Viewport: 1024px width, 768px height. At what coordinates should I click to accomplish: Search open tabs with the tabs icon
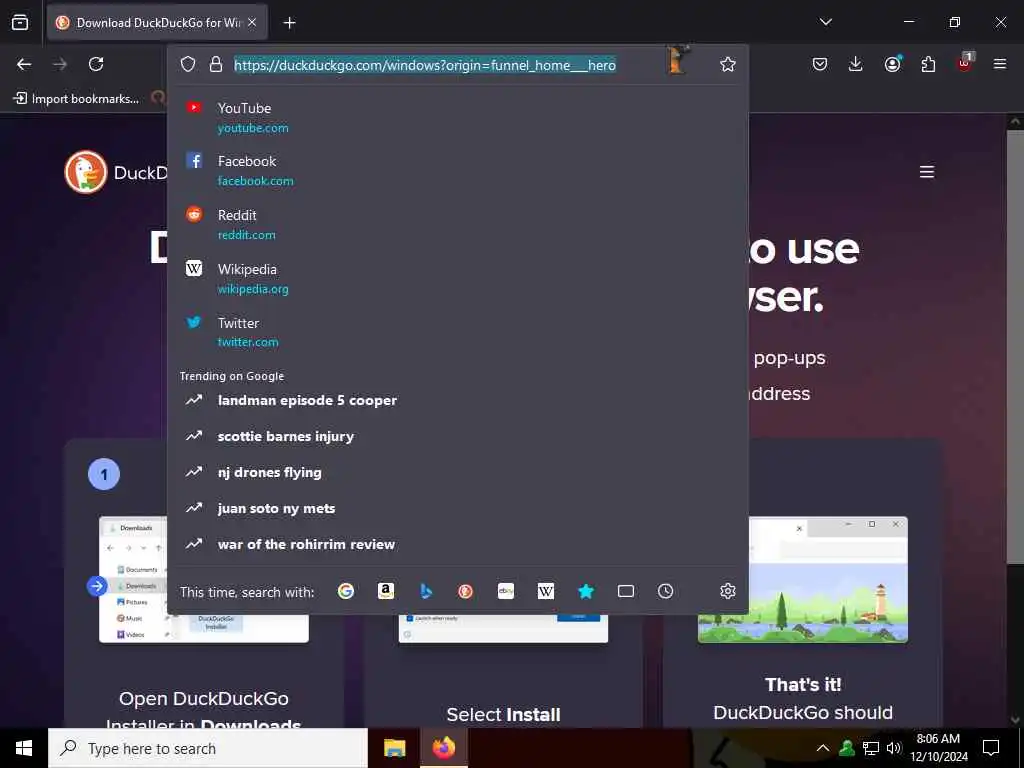click(626, 591)
